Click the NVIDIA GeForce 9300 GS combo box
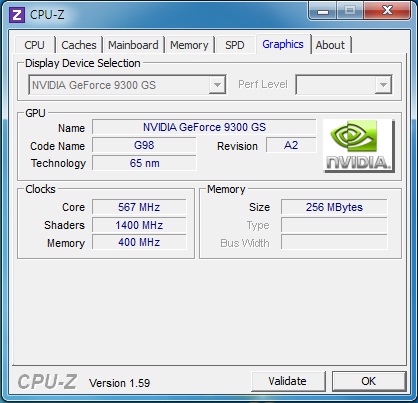The height and width of the screenshot is (403, 418). coord(127,85)
